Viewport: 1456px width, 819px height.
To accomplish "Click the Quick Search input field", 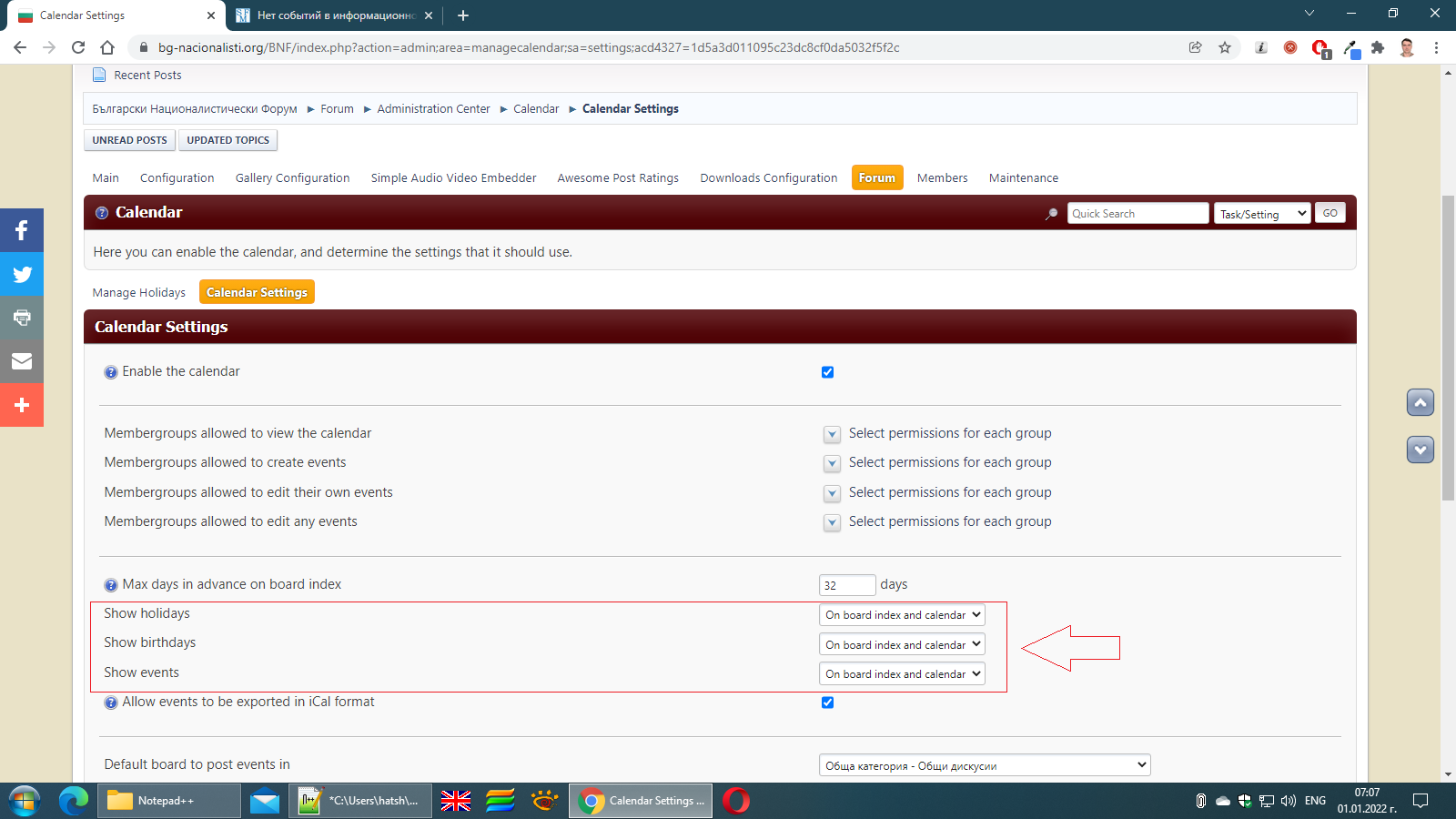I will tap(1137, 213).
